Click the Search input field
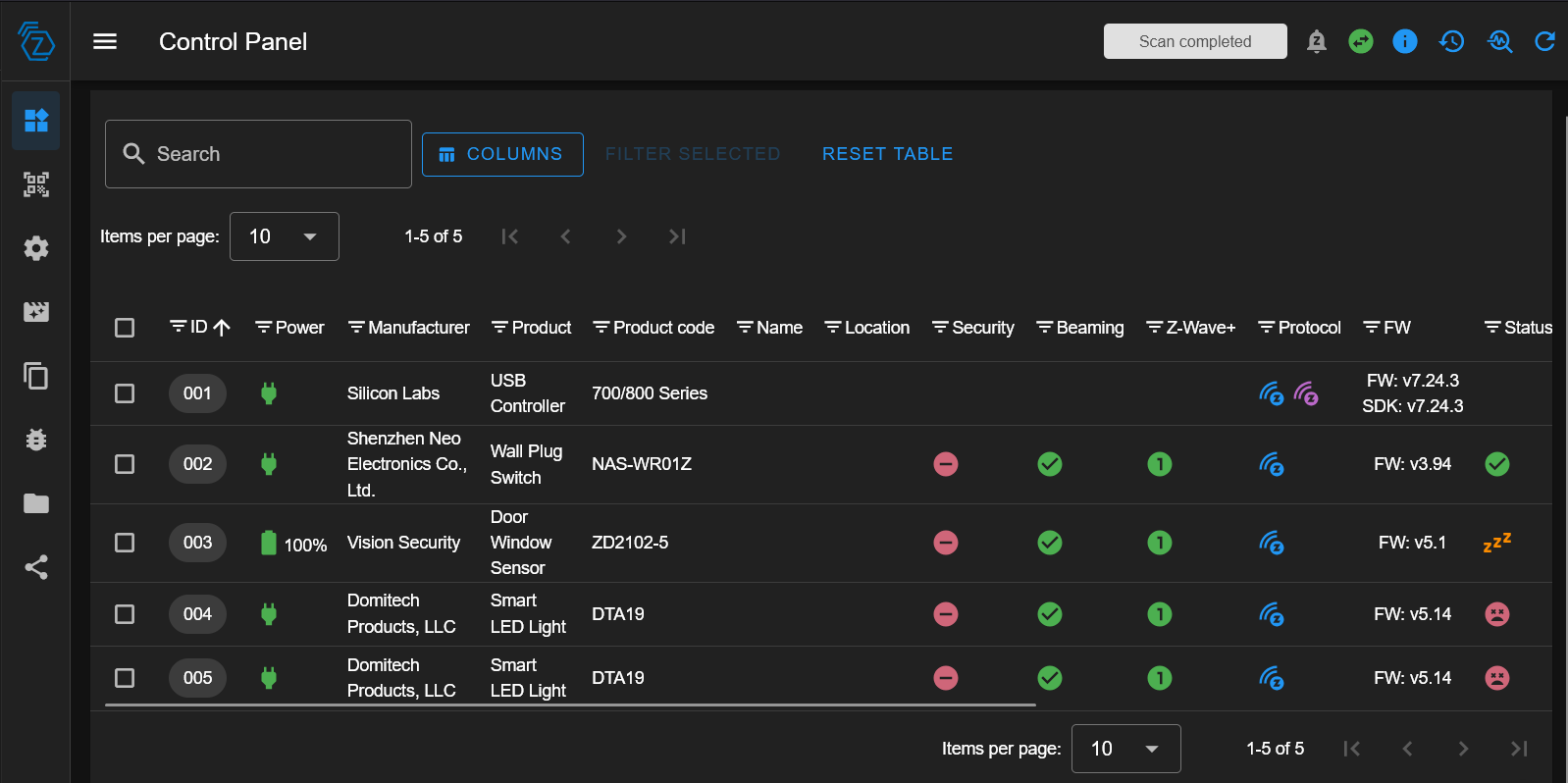1568x783 pixels. pos(258,154)
